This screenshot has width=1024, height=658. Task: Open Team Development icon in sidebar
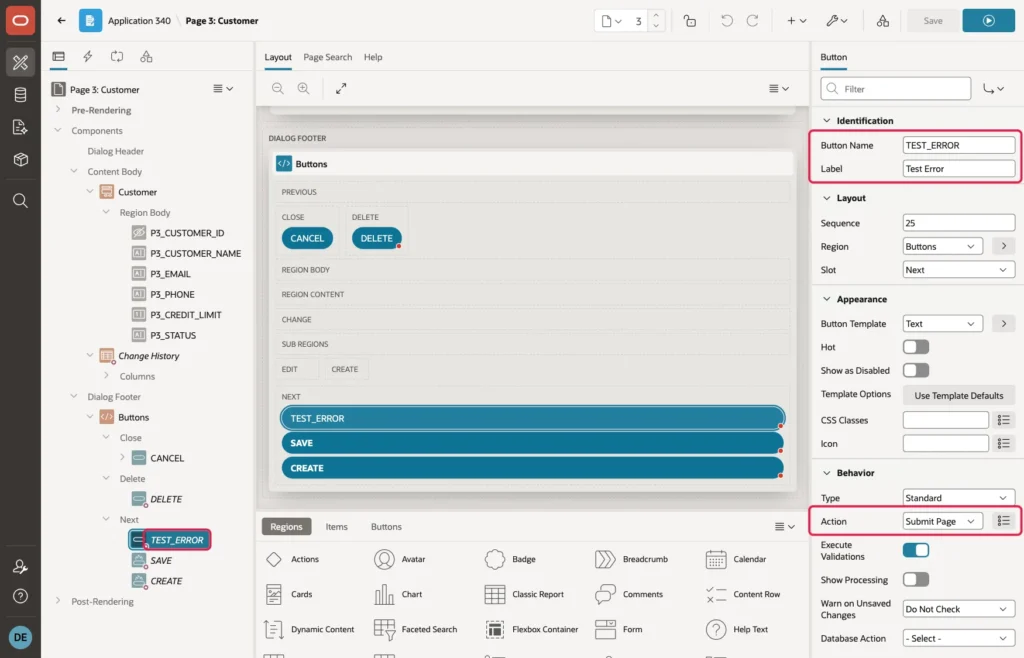coord(20,127)
